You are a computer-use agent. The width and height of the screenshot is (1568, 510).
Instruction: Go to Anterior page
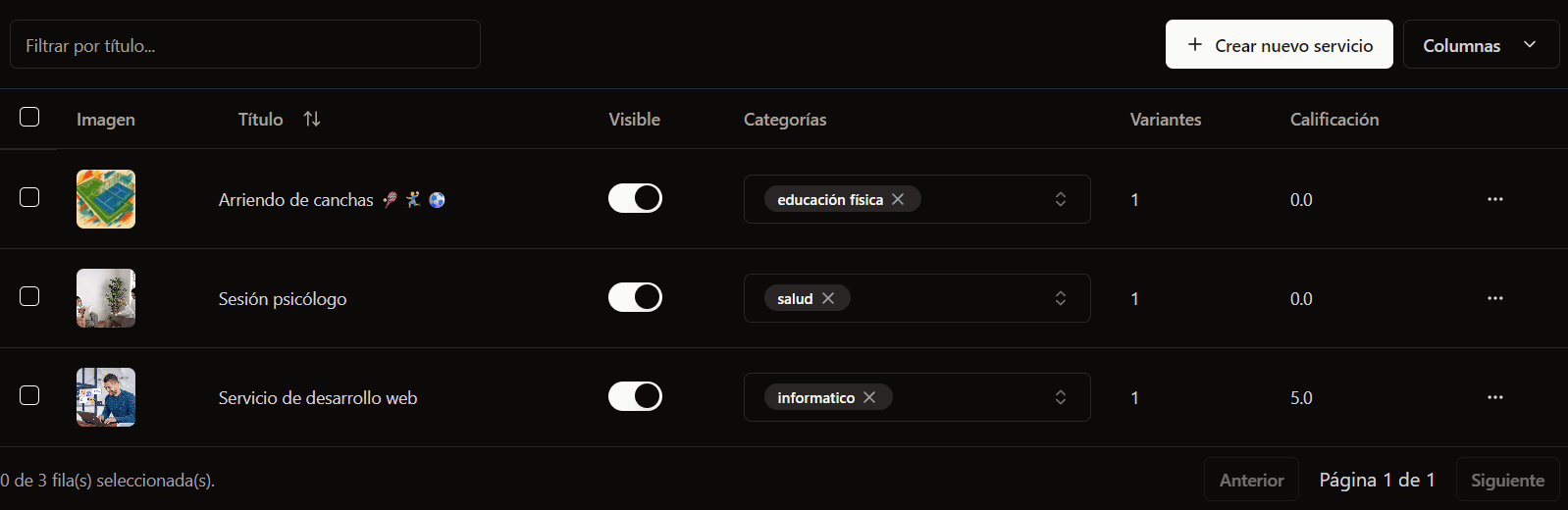[1251, 480]
